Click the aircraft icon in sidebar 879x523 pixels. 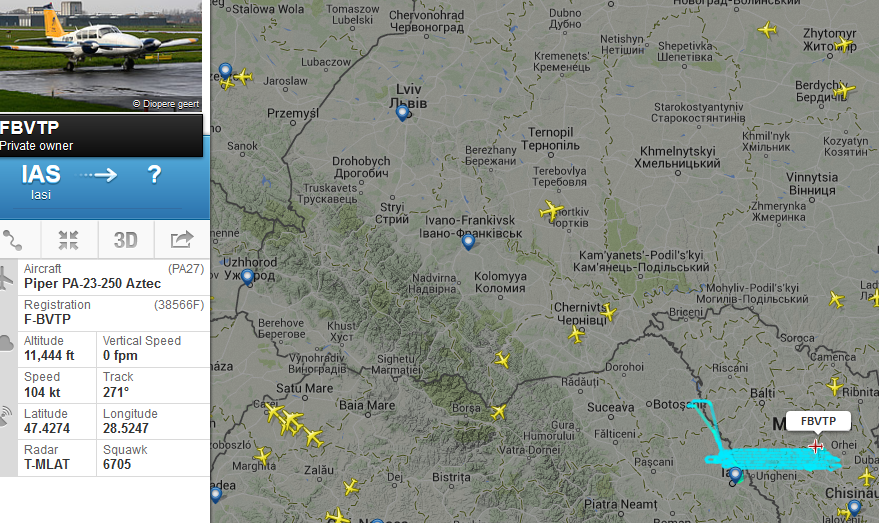pos(6,278)
